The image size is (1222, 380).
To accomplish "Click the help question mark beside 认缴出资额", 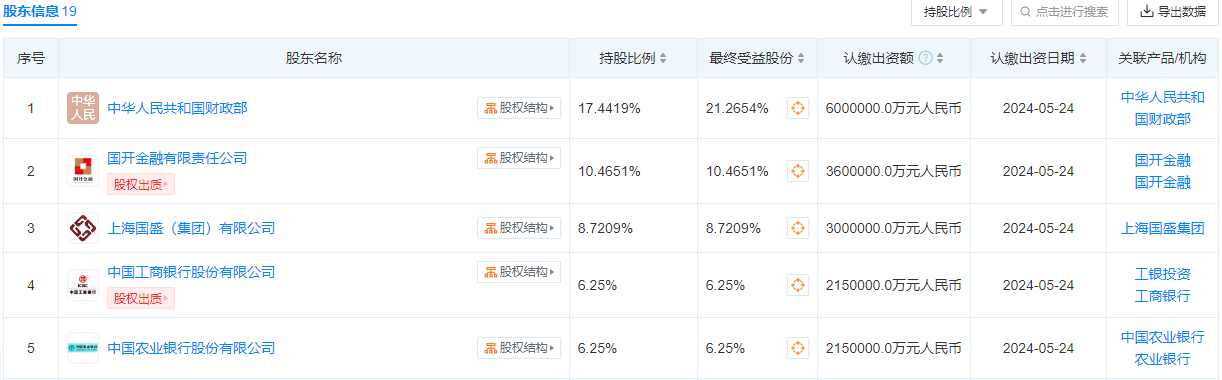I will point(925,58).
